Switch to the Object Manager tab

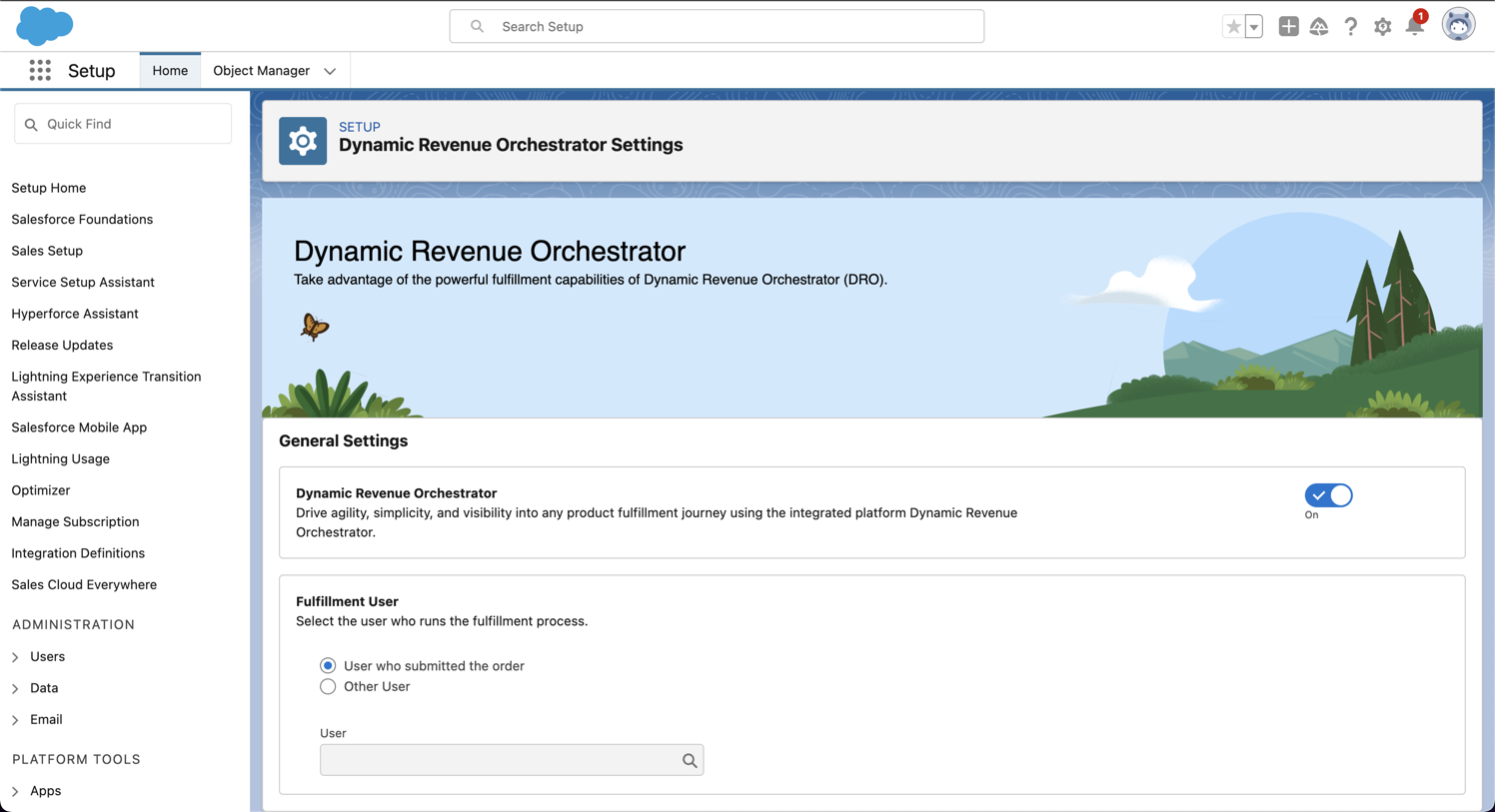coord(261,71)
